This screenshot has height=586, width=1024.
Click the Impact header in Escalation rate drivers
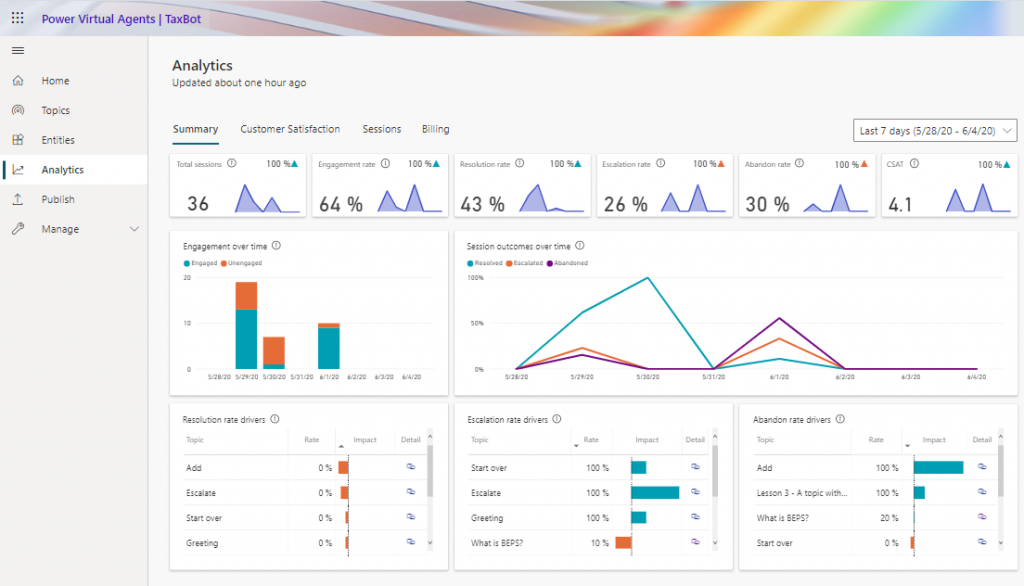click(647, 440)
